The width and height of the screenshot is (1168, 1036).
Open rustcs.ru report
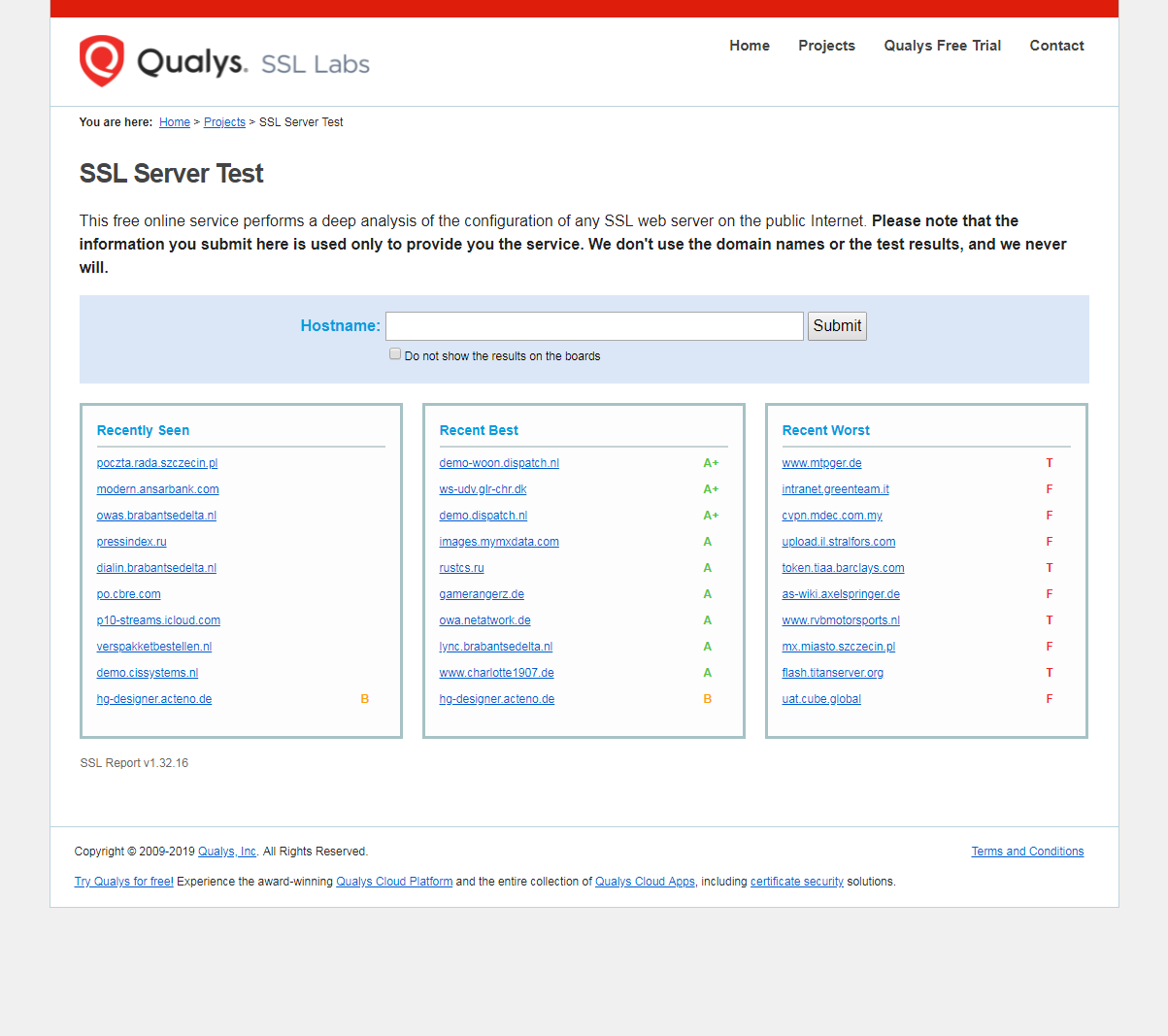462,568
